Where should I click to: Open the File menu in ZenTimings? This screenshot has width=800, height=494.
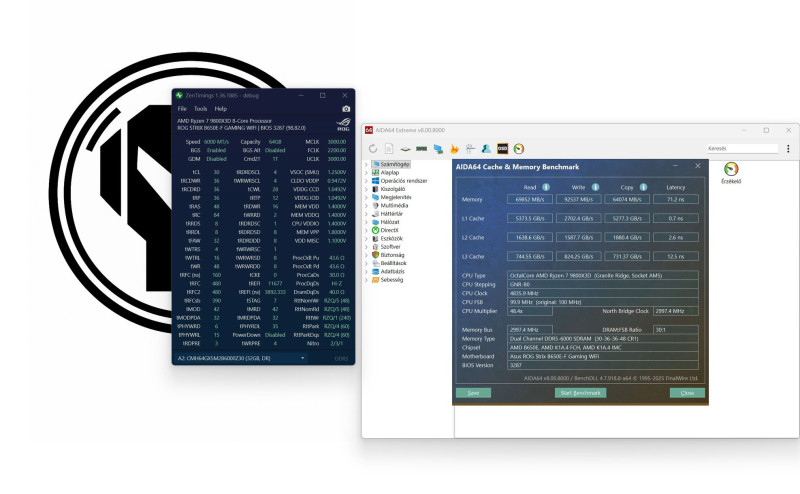point(182,109)
